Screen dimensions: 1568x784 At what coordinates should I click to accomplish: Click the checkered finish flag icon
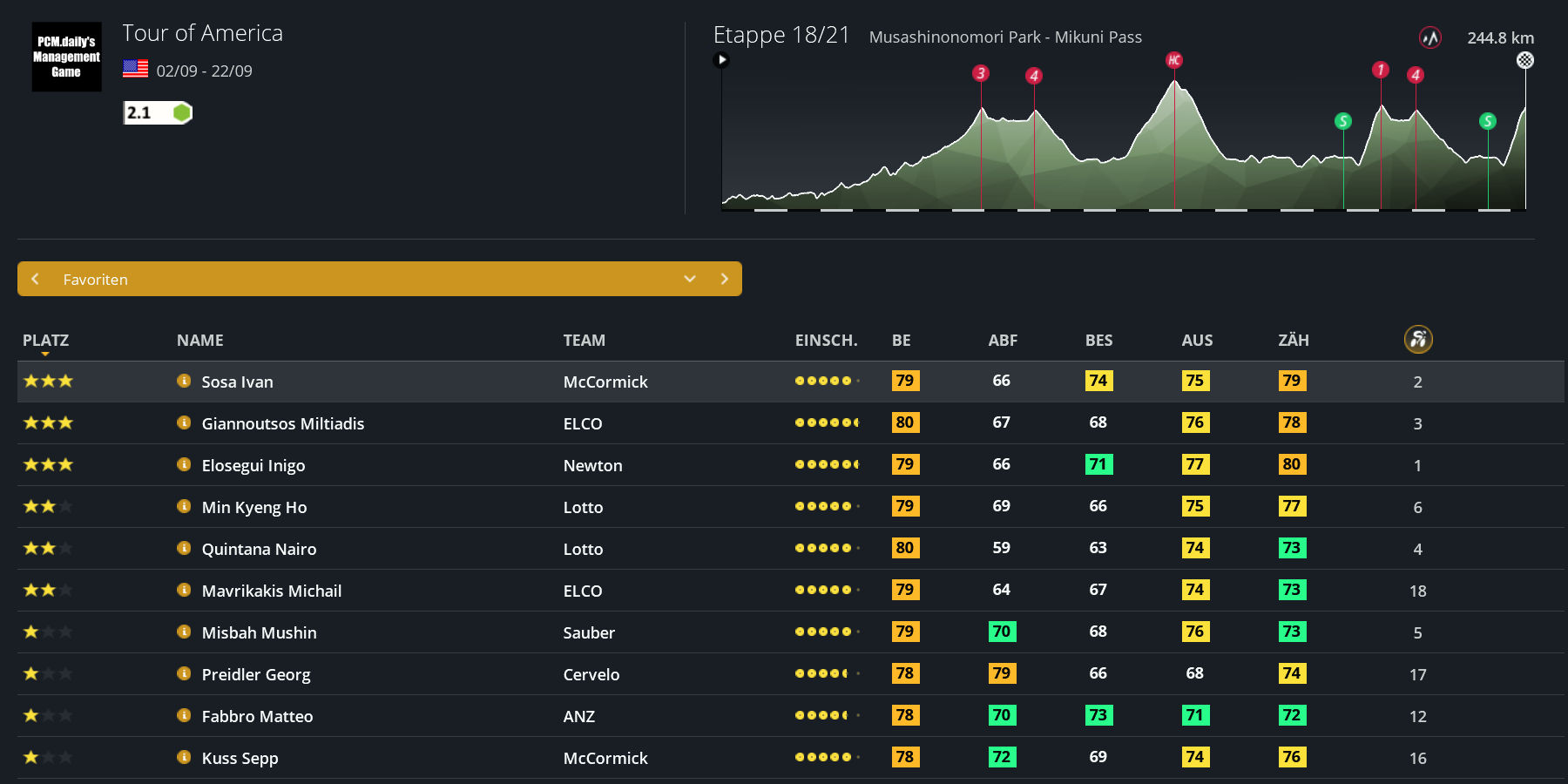1524,60
